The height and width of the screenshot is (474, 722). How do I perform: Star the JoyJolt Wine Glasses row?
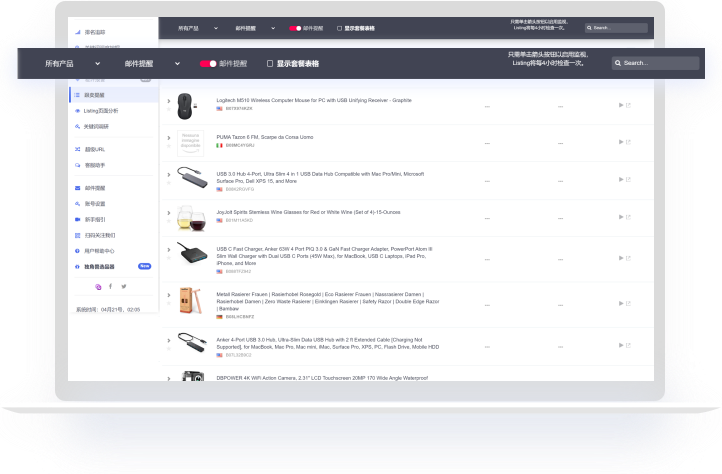pyautogui.click(x=169, y=221)
